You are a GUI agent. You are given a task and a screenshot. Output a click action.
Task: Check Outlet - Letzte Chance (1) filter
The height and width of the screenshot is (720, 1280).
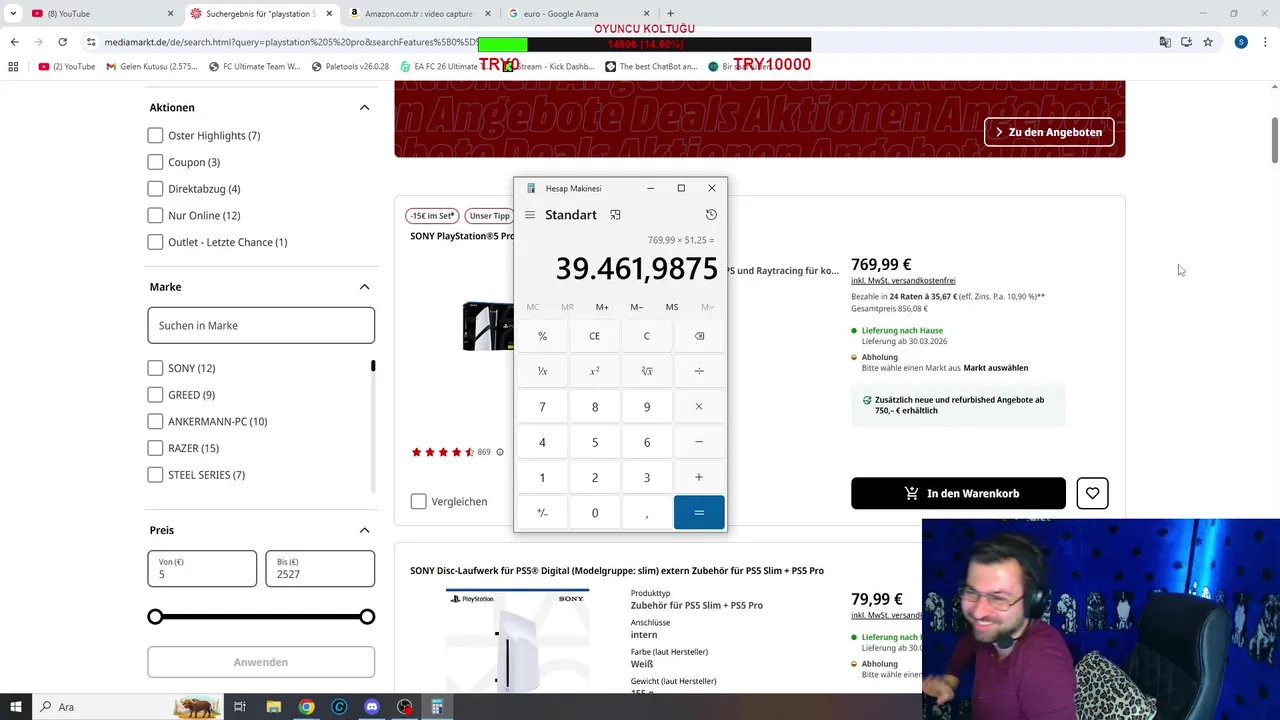coord(155,242)
